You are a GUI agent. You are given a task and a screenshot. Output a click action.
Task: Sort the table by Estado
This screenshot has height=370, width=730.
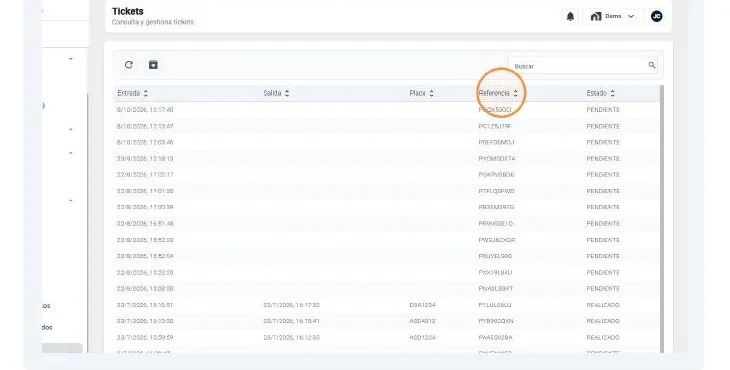point(601,93)
